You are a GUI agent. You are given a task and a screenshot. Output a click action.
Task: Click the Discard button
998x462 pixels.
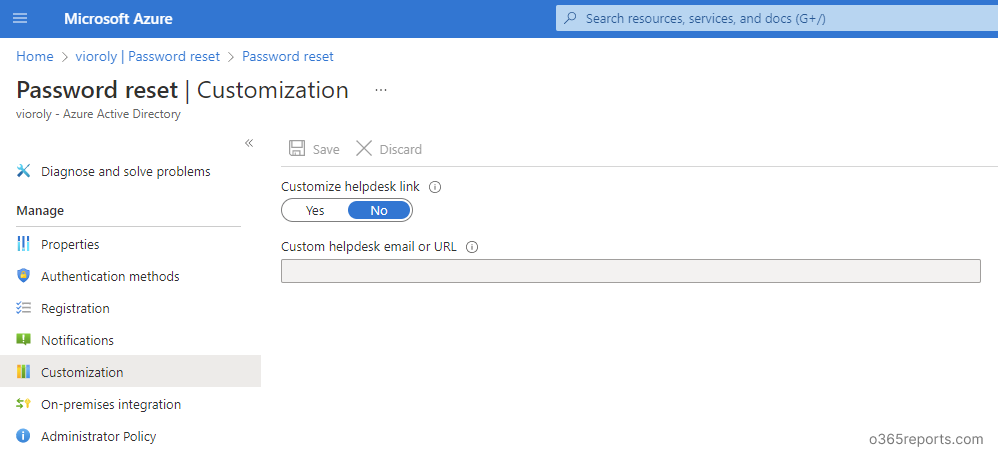coord(389,149)
